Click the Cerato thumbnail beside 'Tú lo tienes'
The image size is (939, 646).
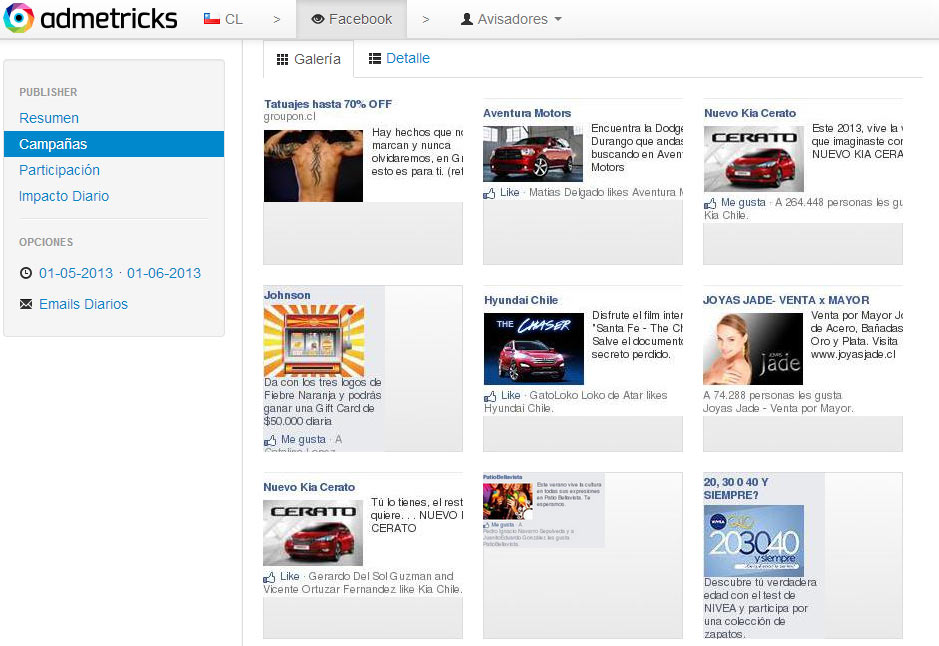click(313, 533)
